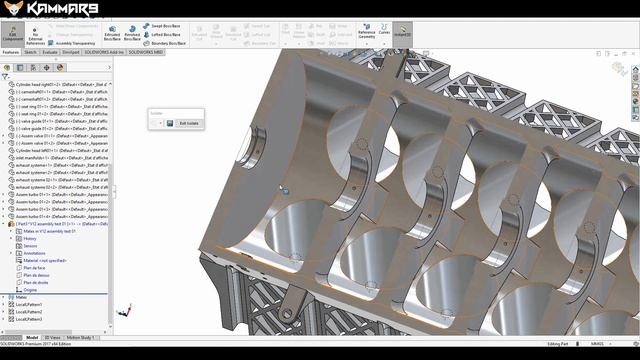Select Boundary Boss/Base tool
Image resolution: width=640 pixels, height=360 pixels.
click(x=164, y=43)
